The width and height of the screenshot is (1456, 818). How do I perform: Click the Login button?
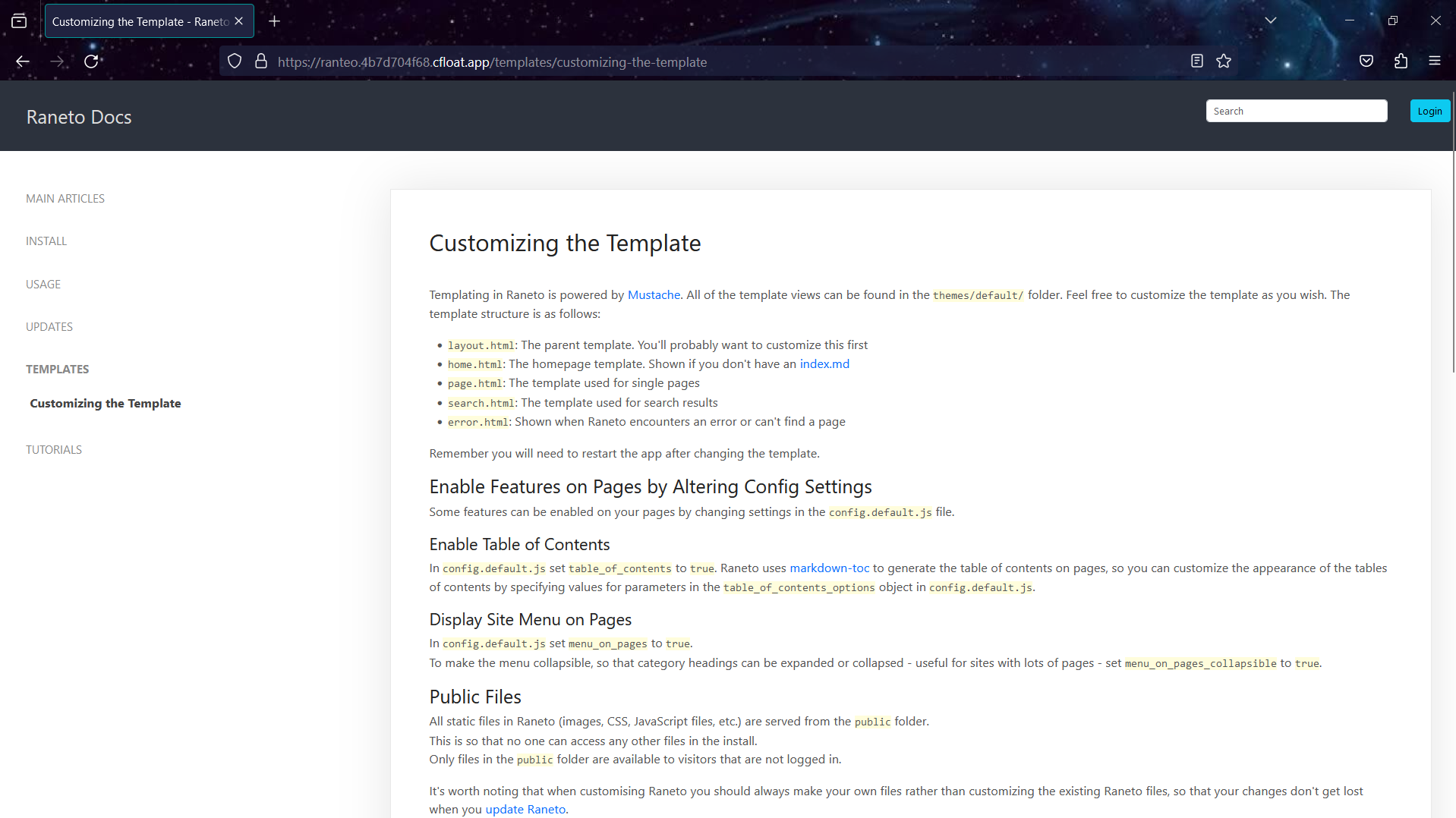(1429, 111)
